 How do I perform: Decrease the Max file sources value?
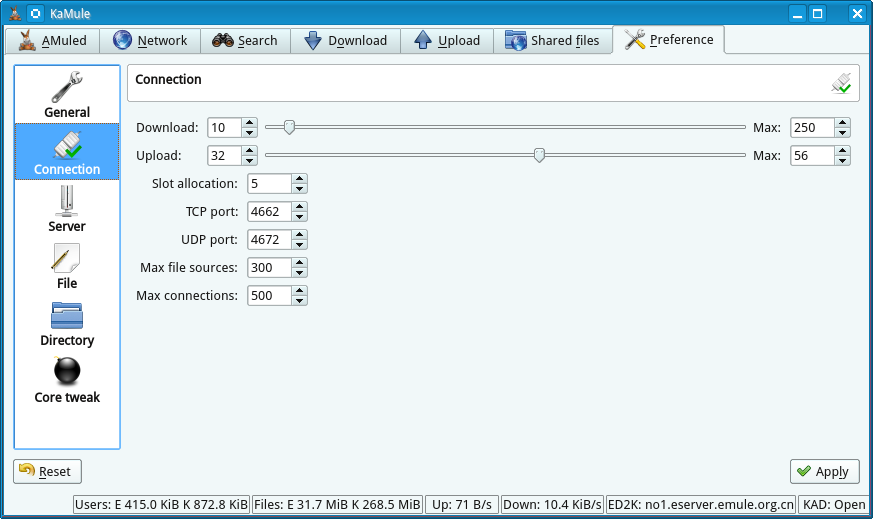[300, 272]
